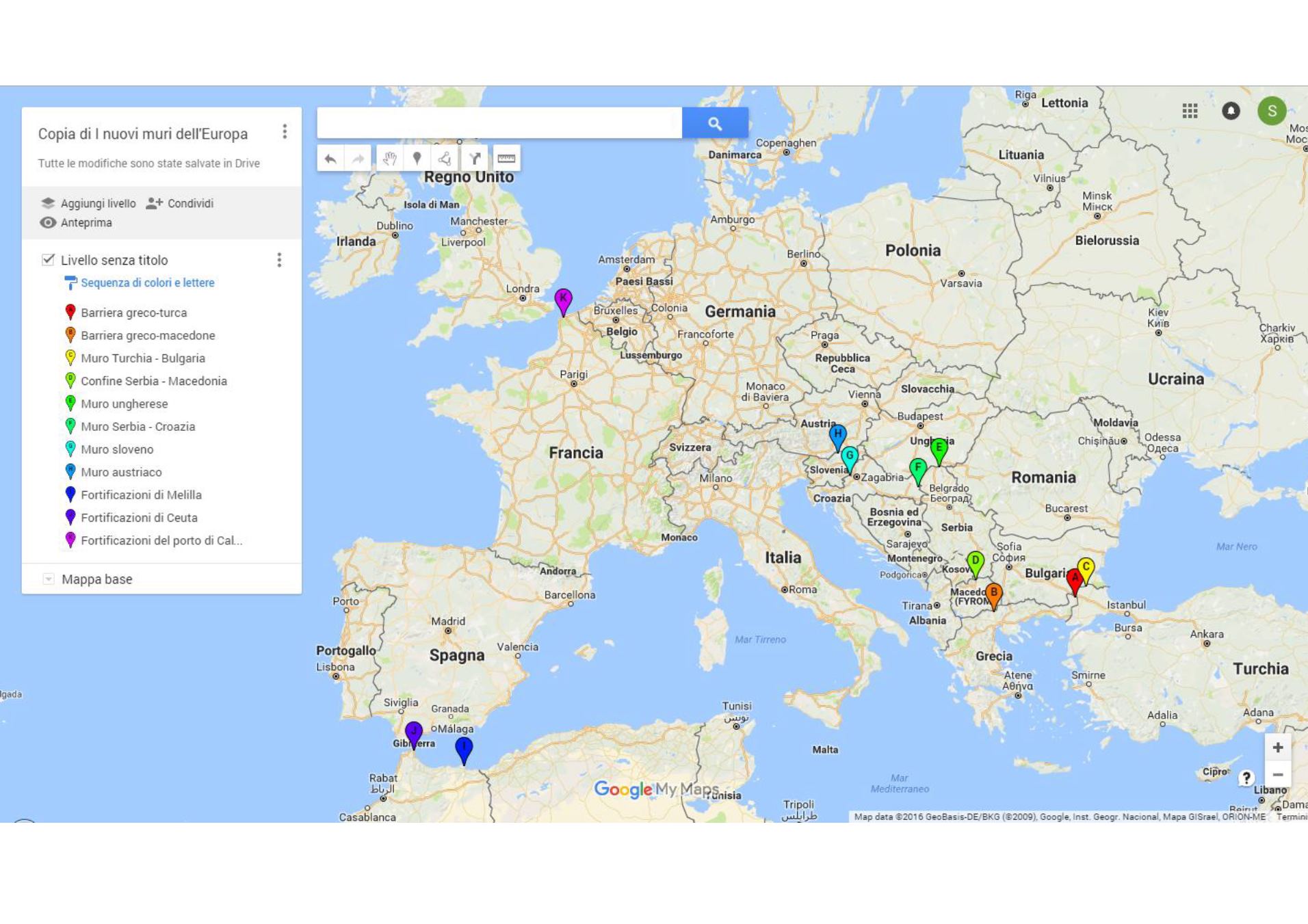Image resolution: width=1308 pixels, height=924 pixels.
Task: Open notifications bell icon
Action: (x=1231, y=111)
